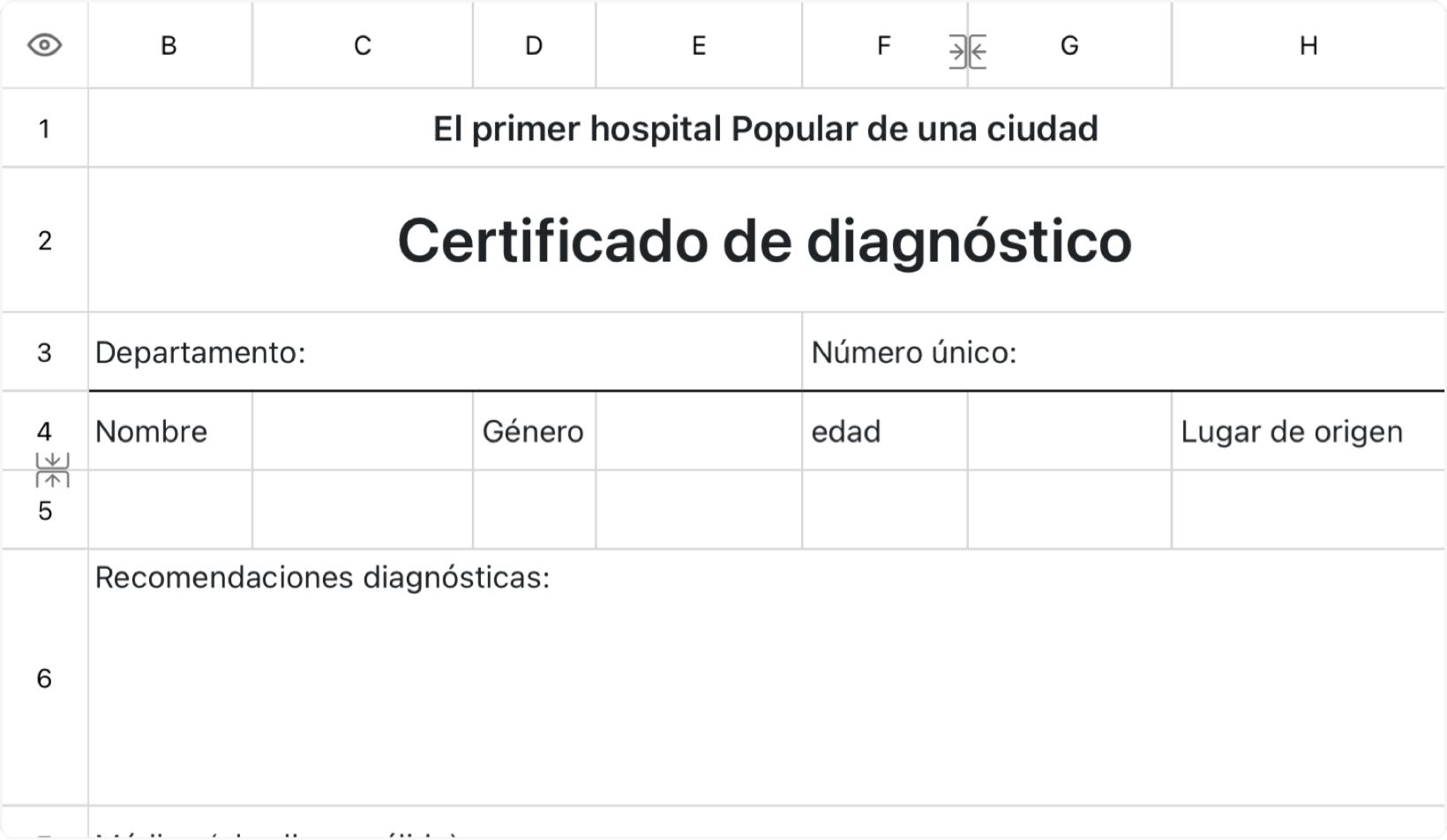The image size is (1447, 840).
Task: Click empty cell H5 below Lugar de origen
Action: click(1309, 510)
